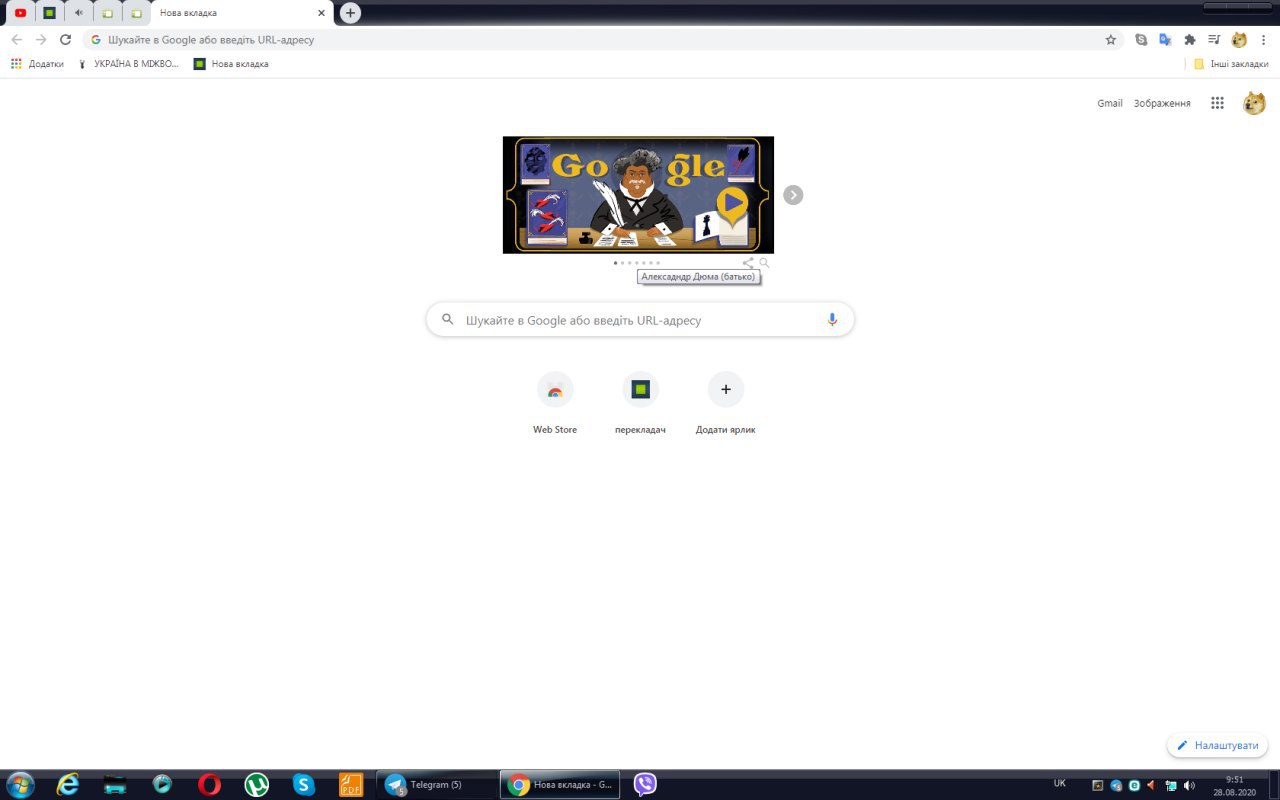1280x800 pixels.
Task: Open Viber from the taskbar
Action: [x=645, y=785]
